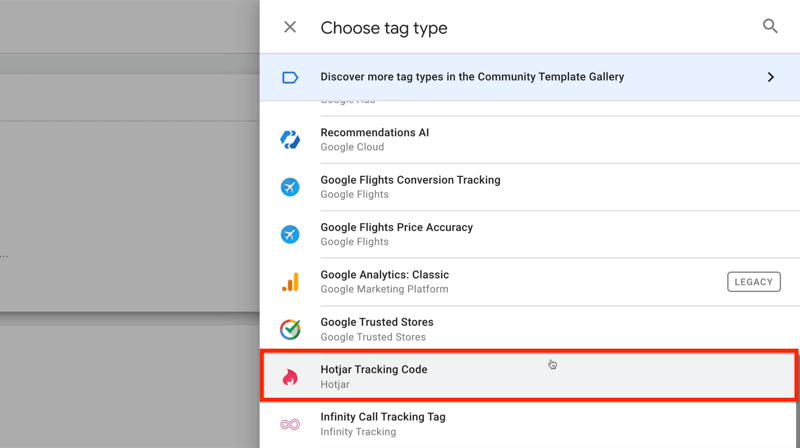Select Recommendations AI tag type label
Image resolution: width=800 pixels, height=448 pixels.
[x=374, y=133]
